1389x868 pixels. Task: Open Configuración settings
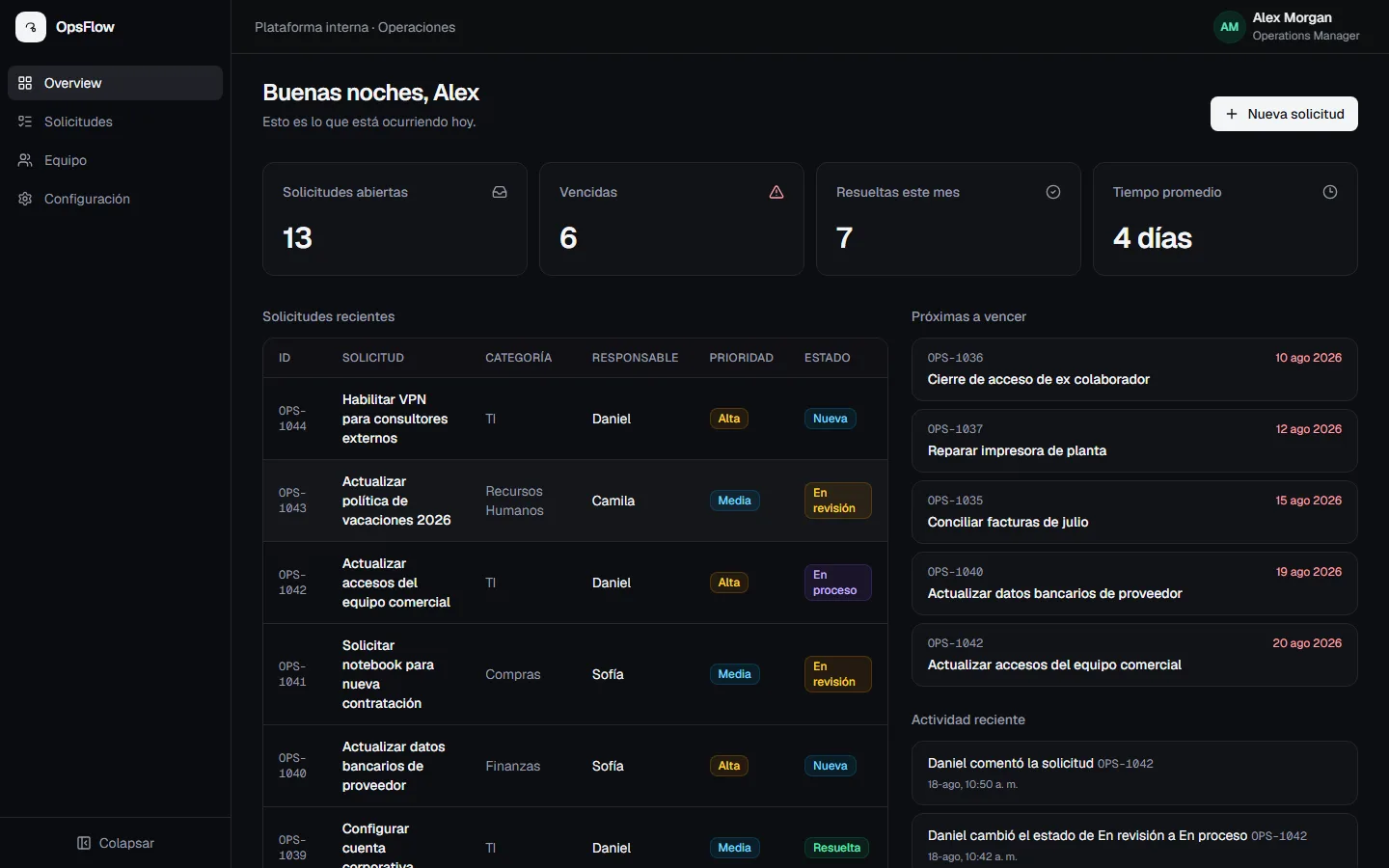(115, 199)
